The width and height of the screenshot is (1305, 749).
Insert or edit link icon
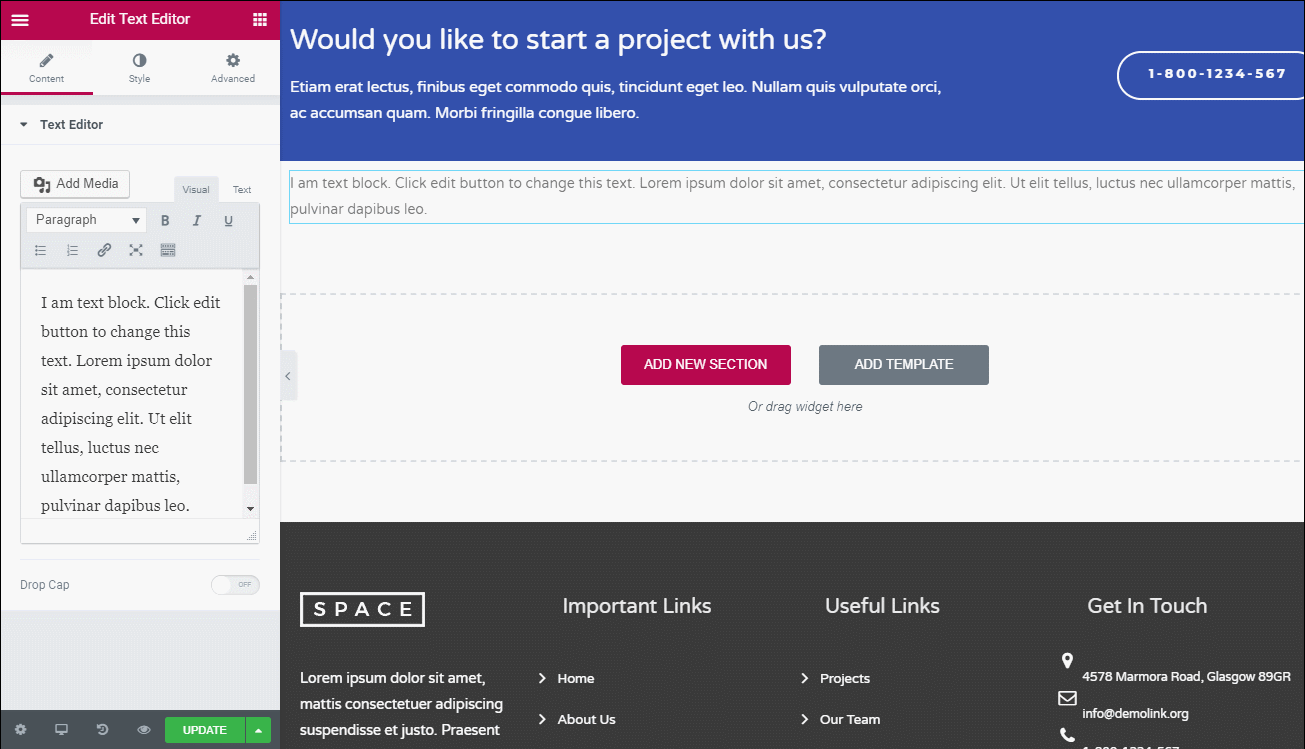click(104, 250)
